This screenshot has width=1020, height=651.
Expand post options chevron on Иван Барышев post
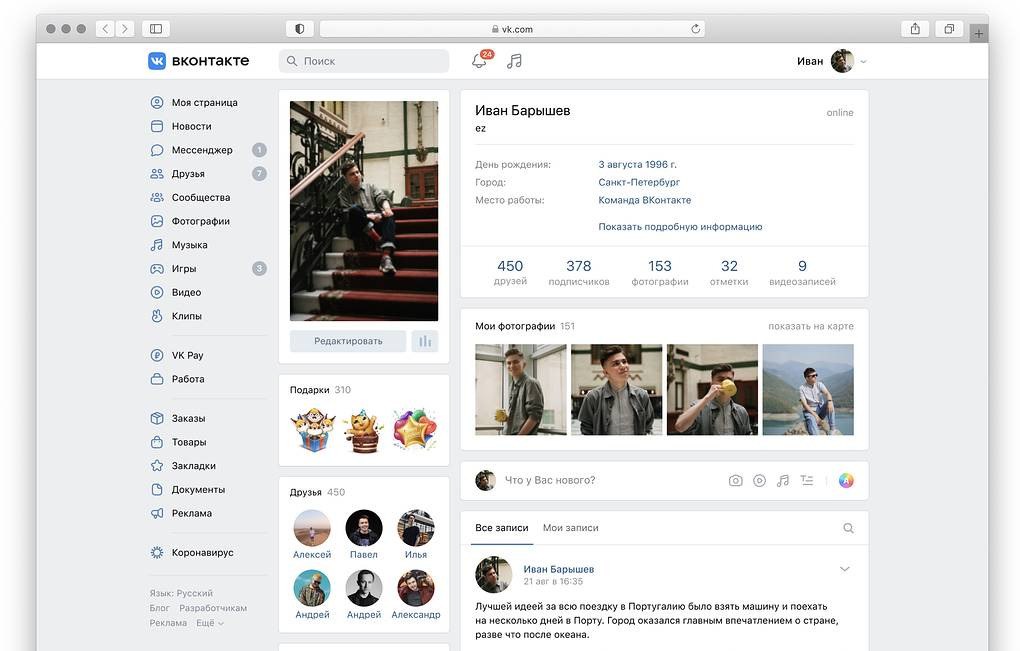tap(845, 569)
